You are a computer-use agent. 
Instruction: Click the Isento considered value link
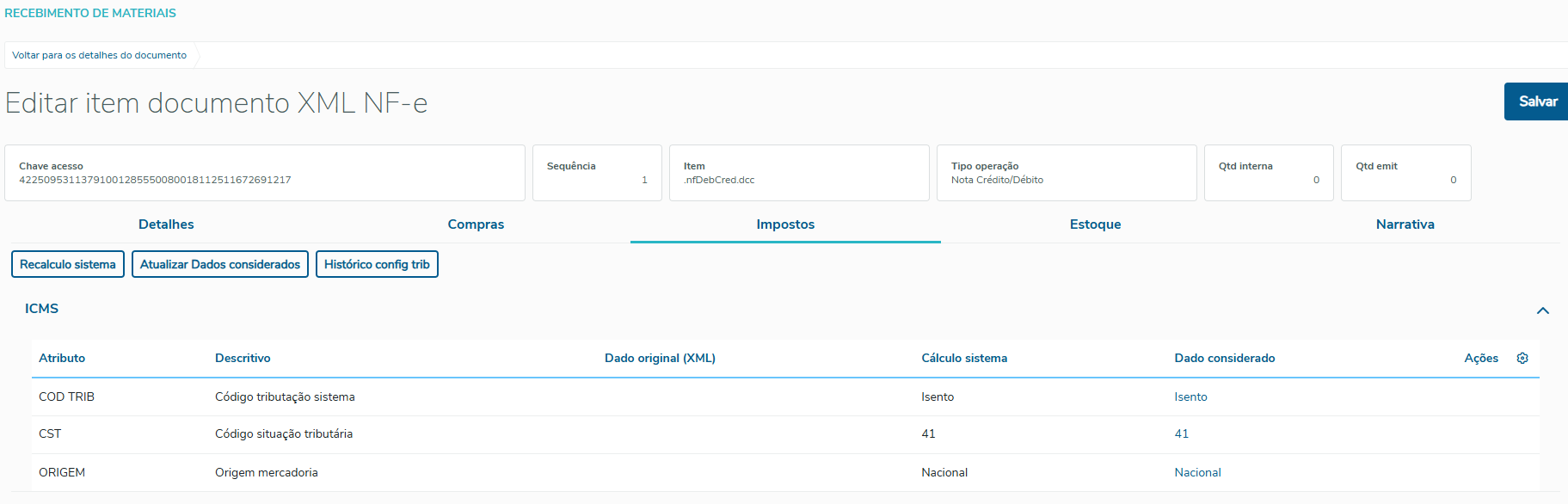pos(1190,396)
